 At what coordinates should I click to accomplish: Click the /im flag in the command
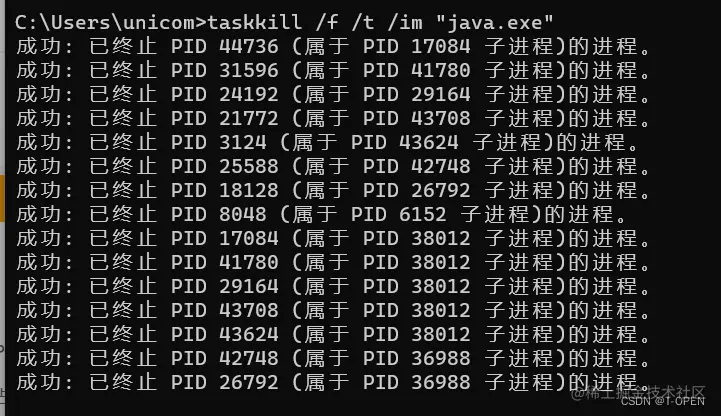click(x=405, y=22)
